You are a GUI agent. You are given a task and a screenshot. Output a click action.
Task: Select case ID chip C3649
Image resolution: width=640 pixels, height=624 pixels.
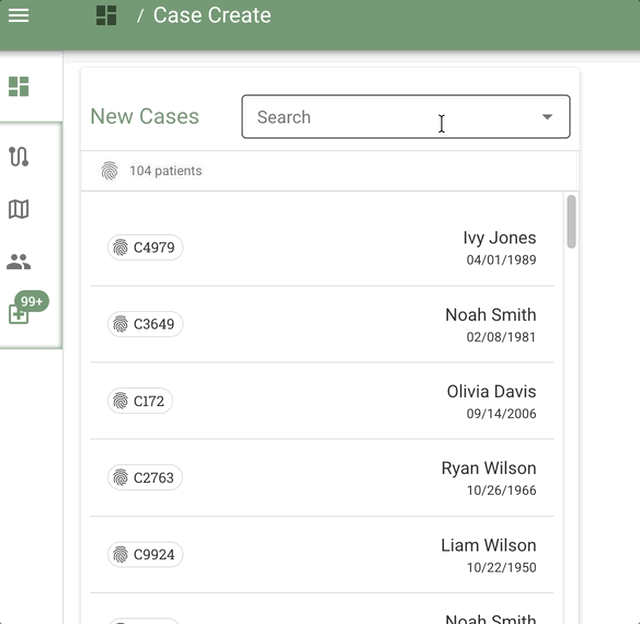(145, 324)
